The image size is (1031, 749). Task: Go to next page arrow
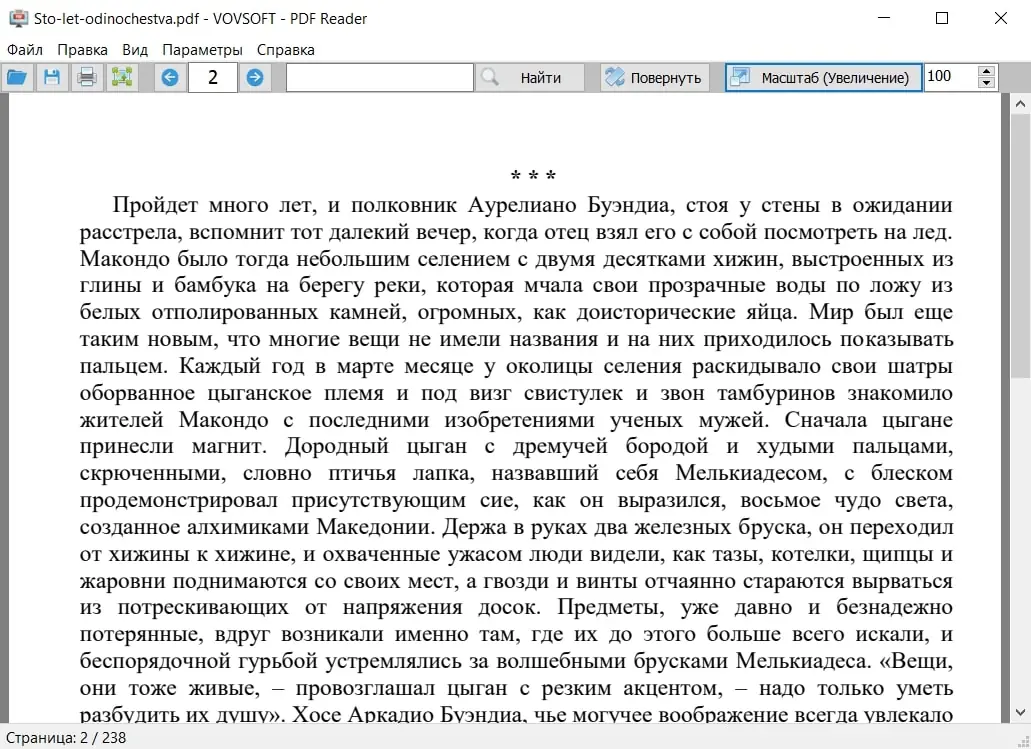pos(255,78)
